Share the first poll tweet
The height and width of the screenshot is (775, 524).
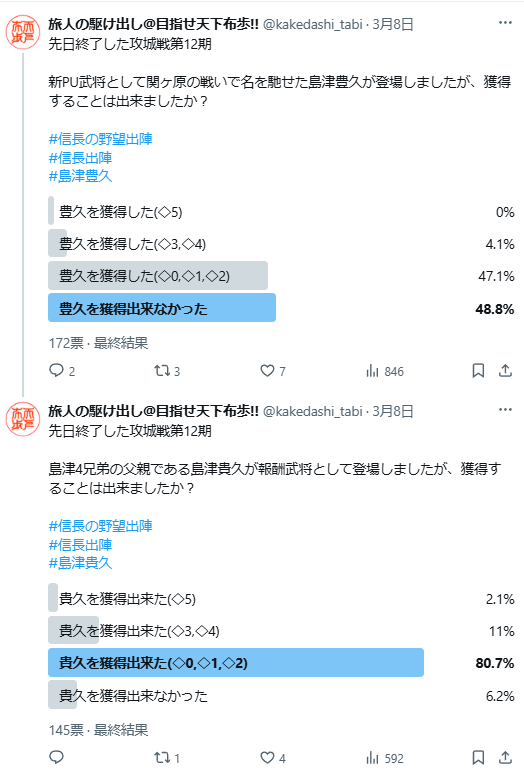(x=505, y=371)
